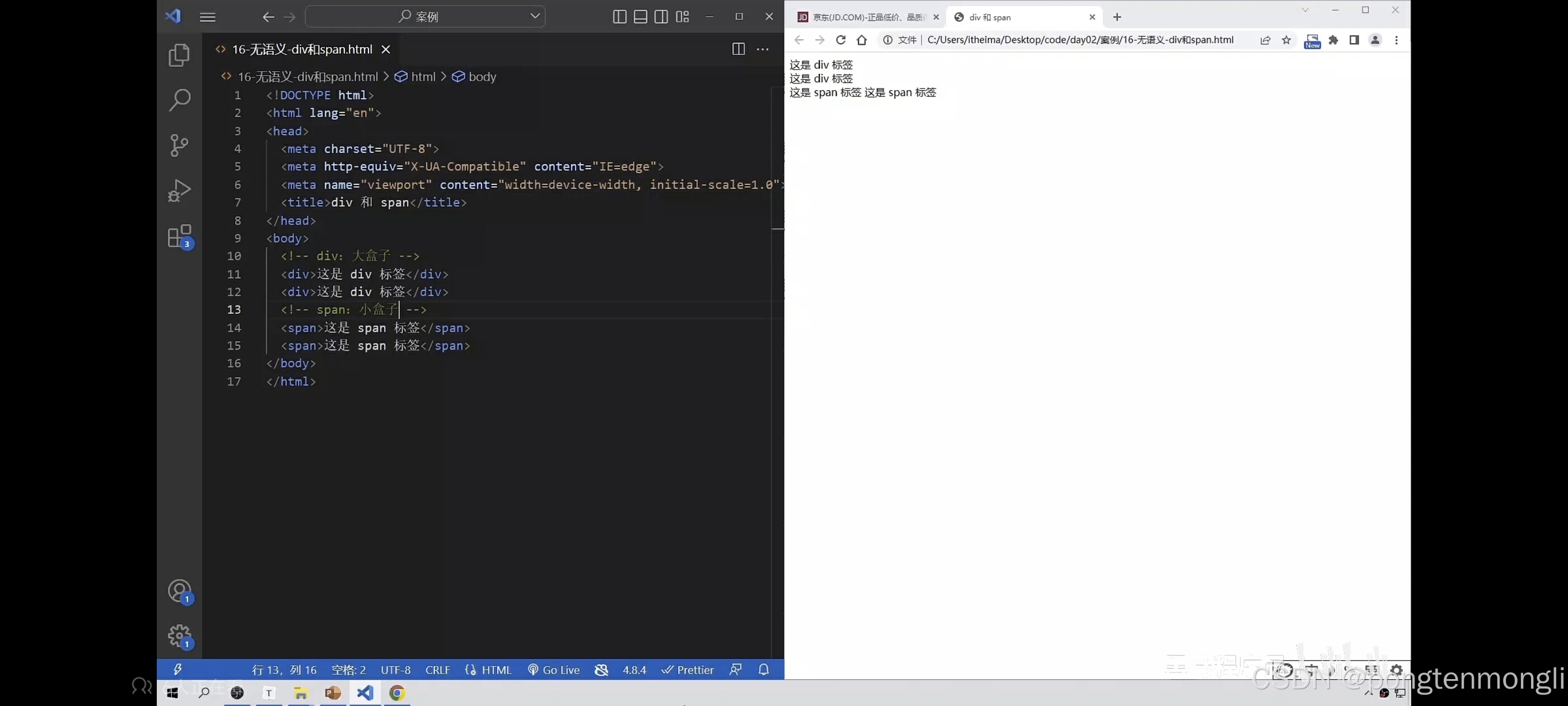Viewport: 1568px width, 706px height.
Task: Expand the command center dropdown arrow
Action: (535, 16)
